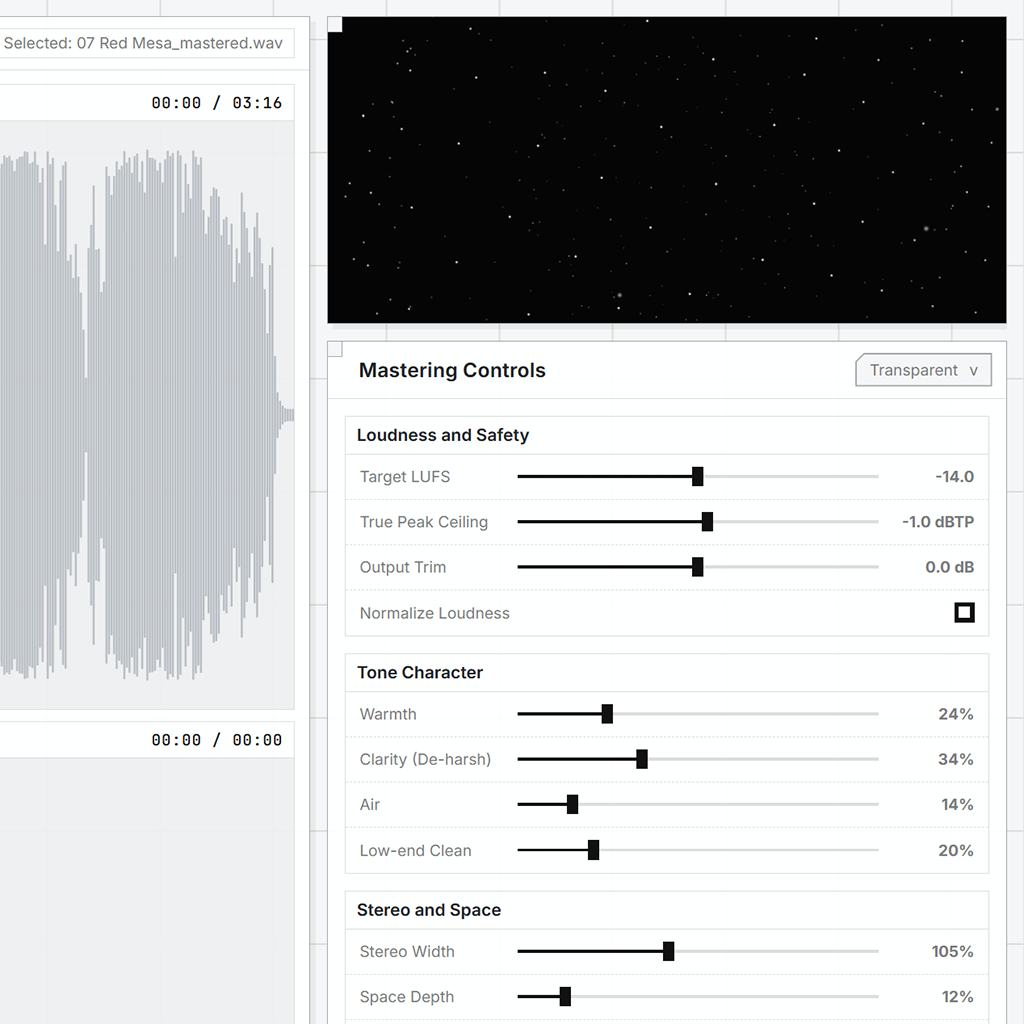Click the corner handle of Mastering Controls panel
Screen dimensions: 1024x1024
click(x=335, y=349)
